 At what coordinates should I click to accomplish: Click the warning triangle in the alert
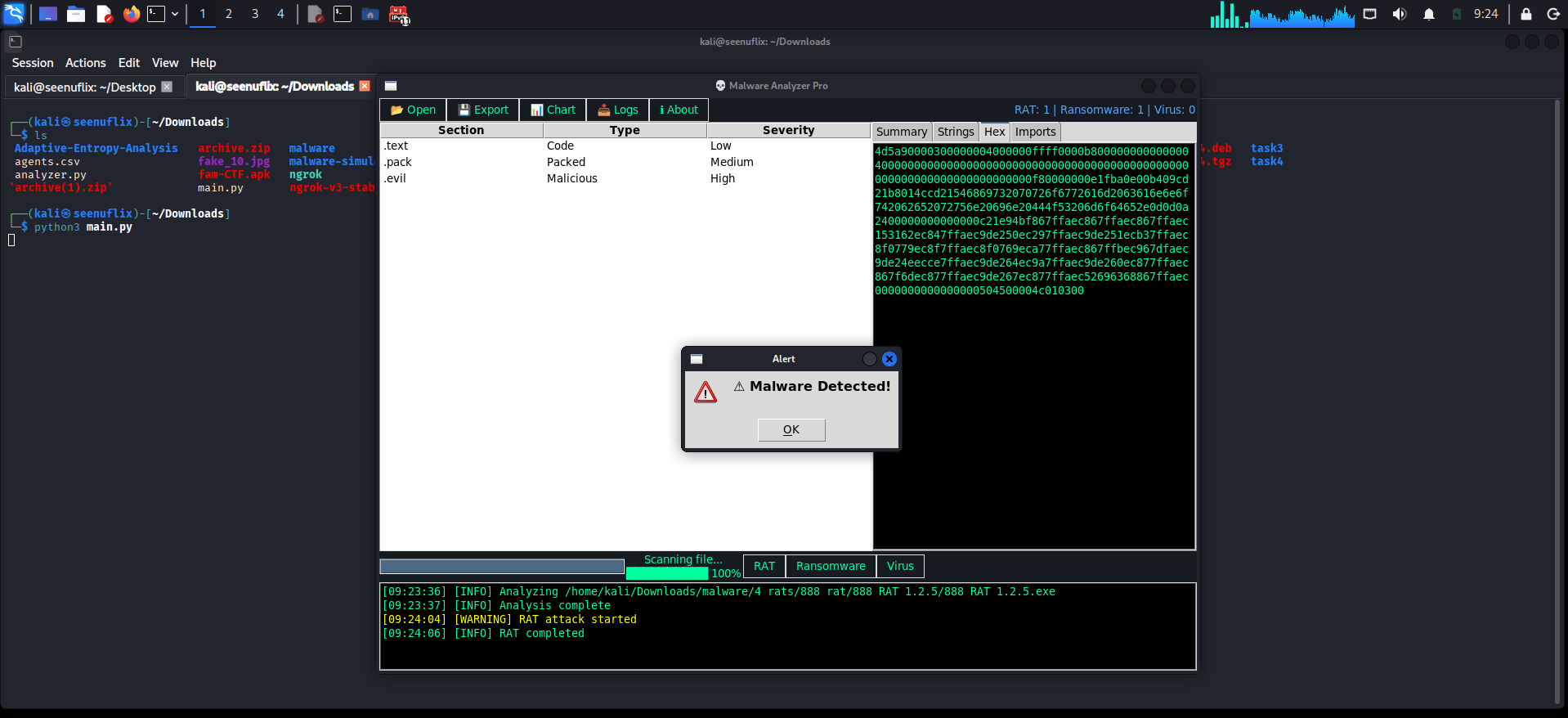[x=705, y=393]
